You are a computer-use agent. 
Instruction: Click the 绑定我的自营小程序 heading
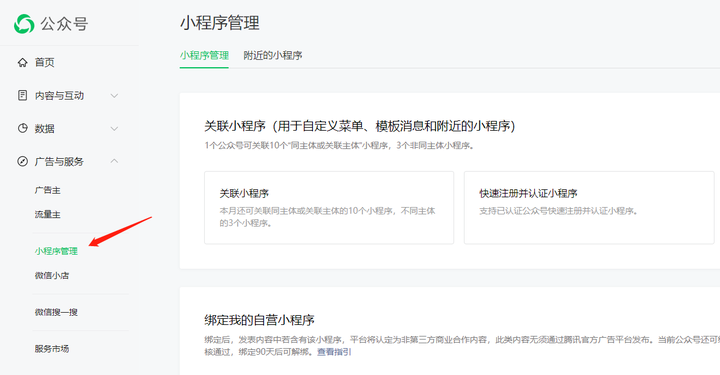pyautogui.click(x=259, y=320)
